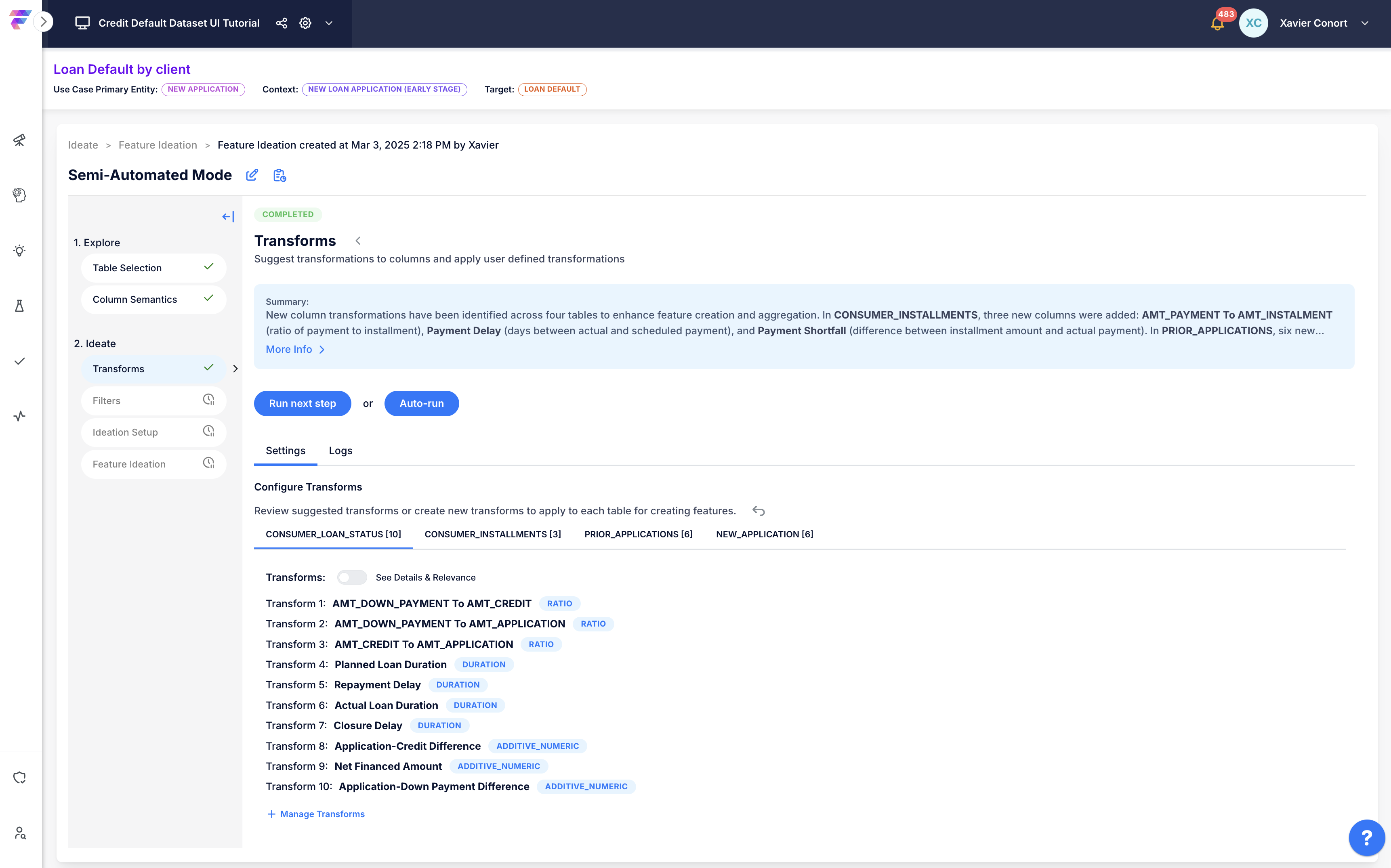This screenshot has width=1391, height=868.
Task: Click edit pencil next to Semi-Automated Mode
Action: pos(252,175)
